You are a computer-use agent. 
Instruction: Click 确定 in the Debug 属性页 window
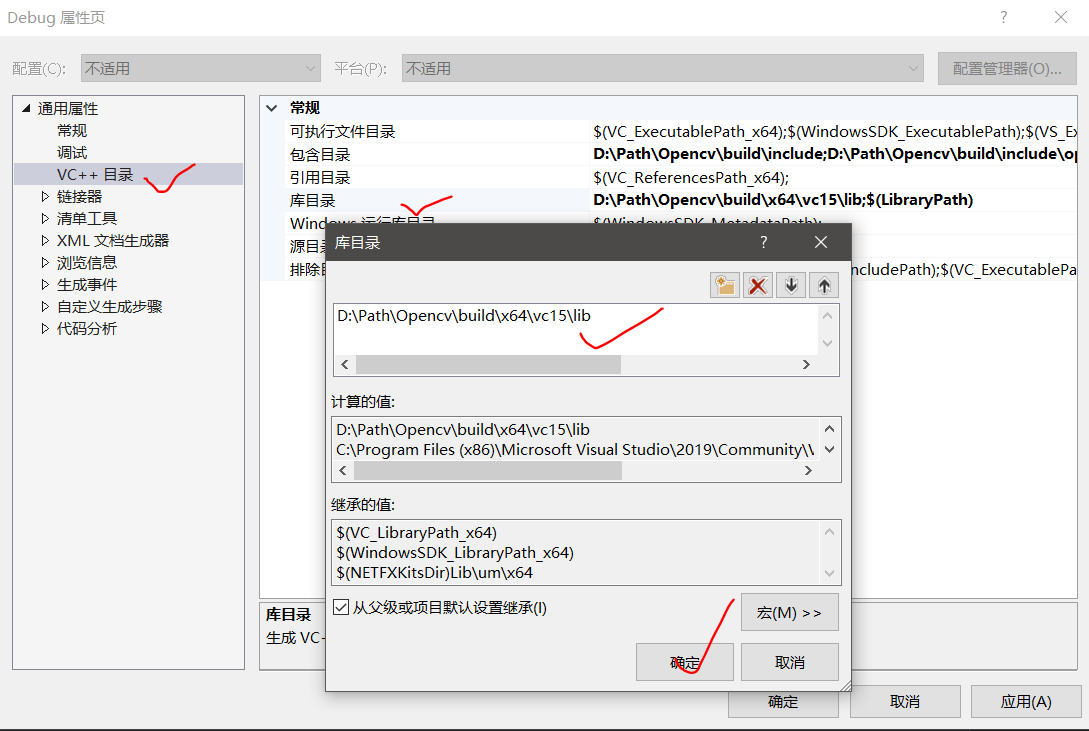click(783, 702)
